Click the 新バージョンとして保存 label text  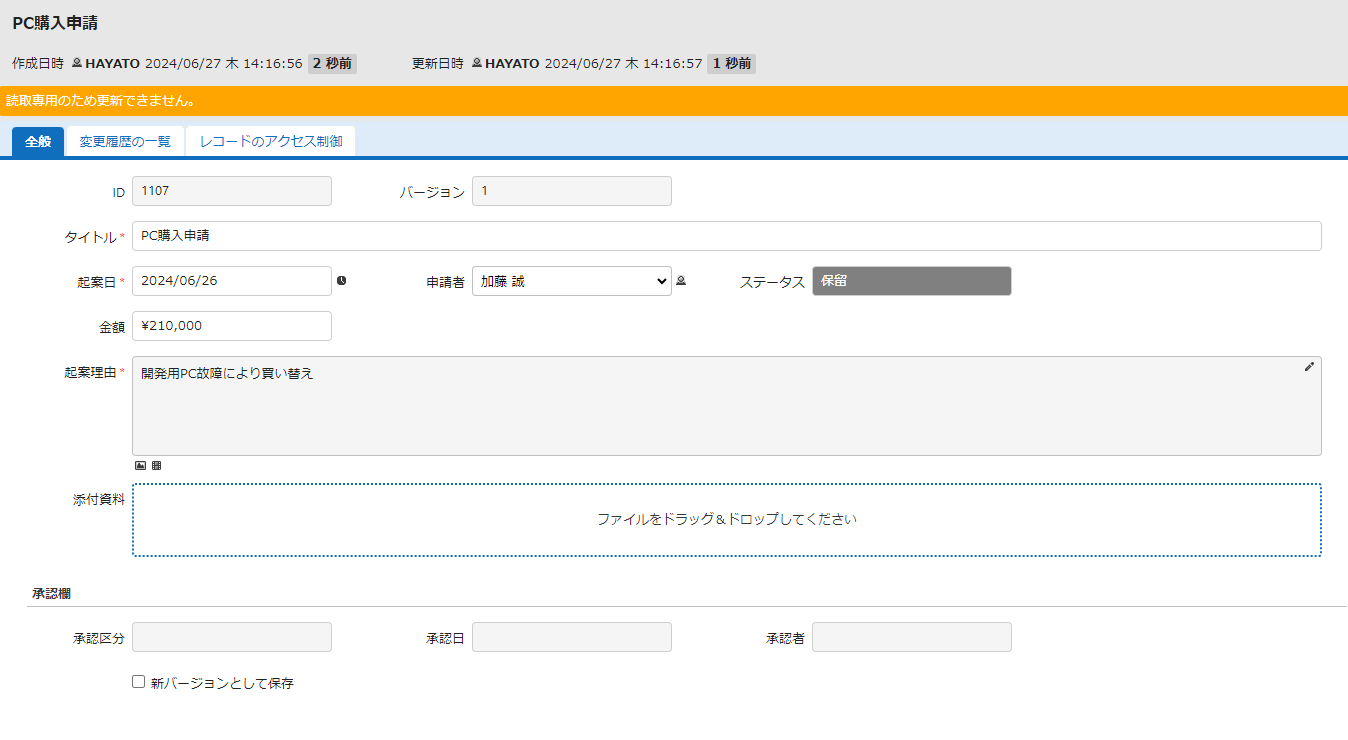pos(222,683)
